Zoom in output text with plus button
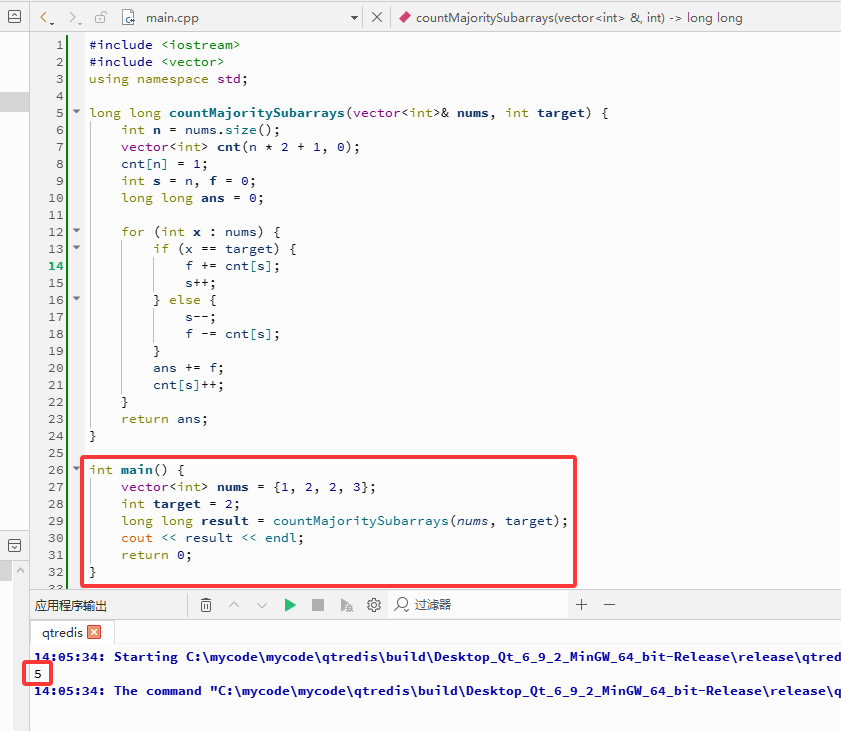 point(581,605)
